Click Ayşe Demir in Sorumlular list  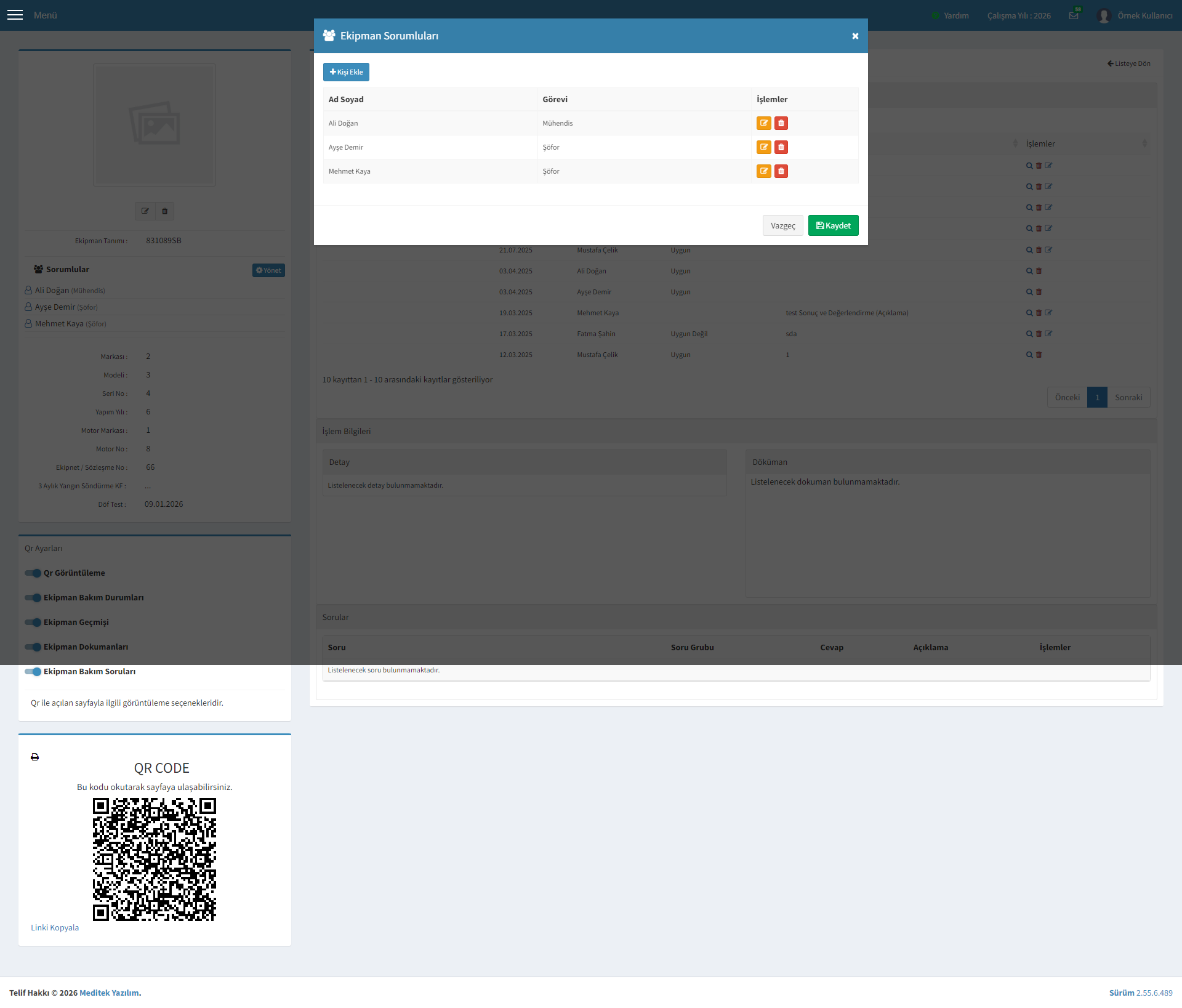coord(55,307)
